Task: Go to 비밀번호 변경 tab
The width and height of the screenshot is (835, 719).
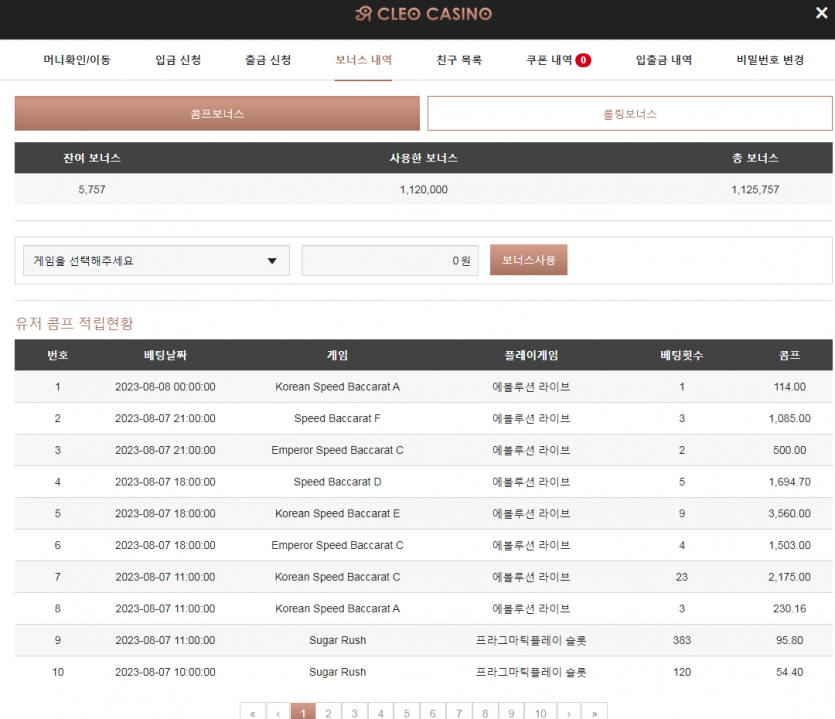Action: (x=770, y=60)
